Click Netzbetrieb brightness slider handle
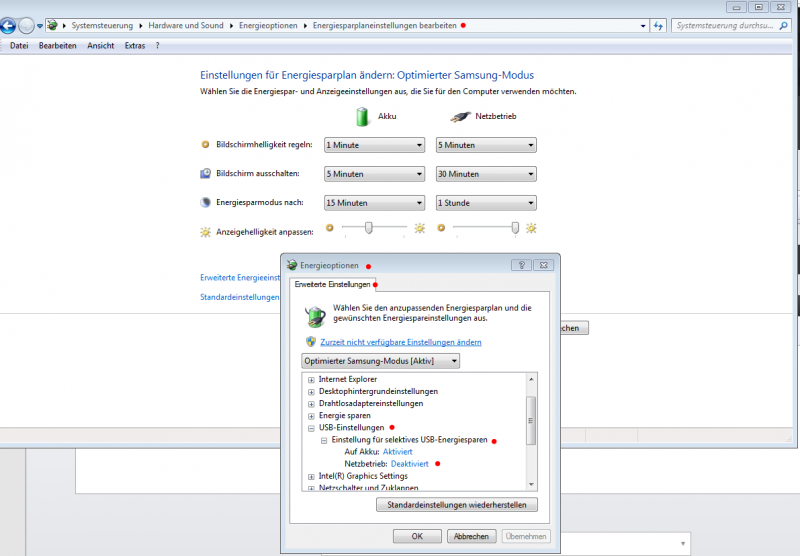Screen dimensions: 800x556 click(515, 228)
